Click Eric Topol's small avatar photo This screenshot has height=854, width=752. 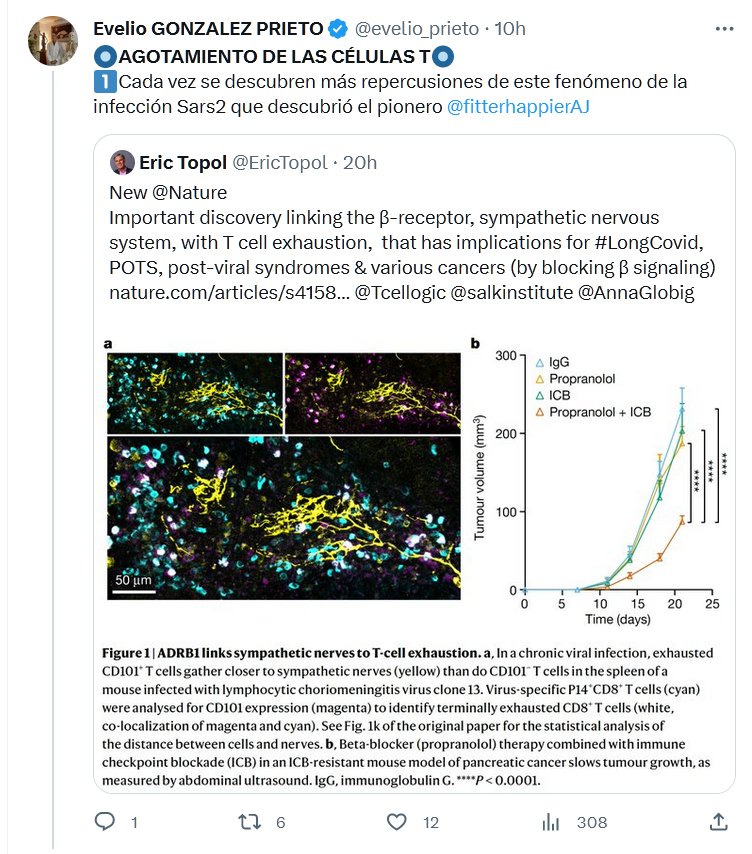pos(121,163)
